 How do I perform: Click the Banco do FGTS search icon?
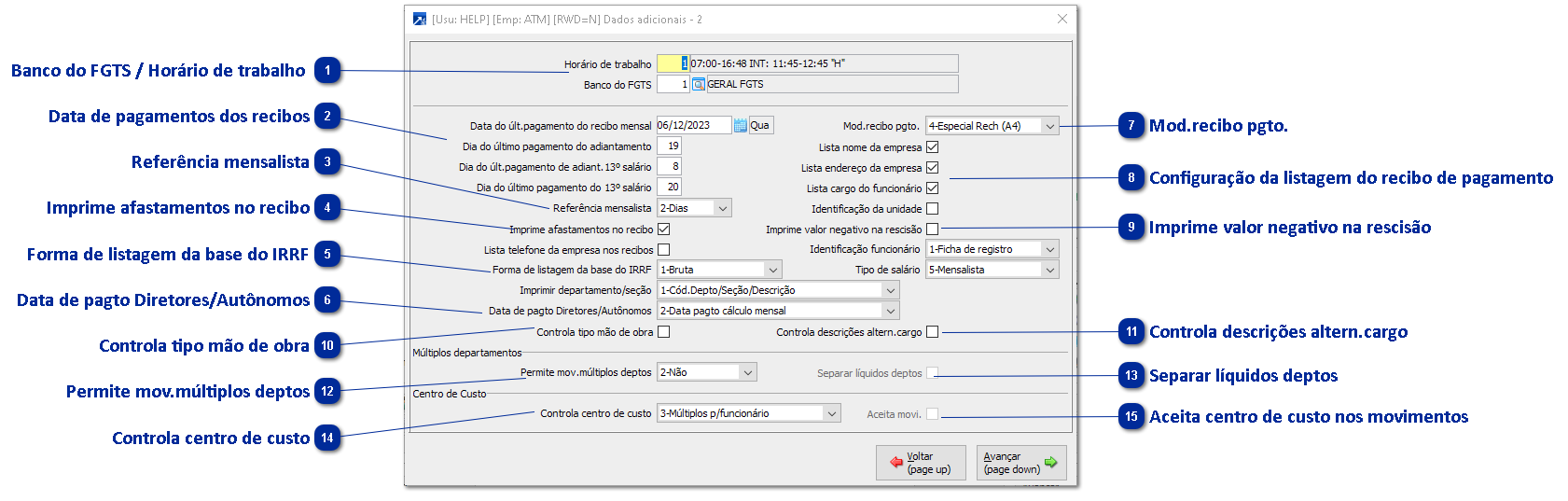coord(698,85)
